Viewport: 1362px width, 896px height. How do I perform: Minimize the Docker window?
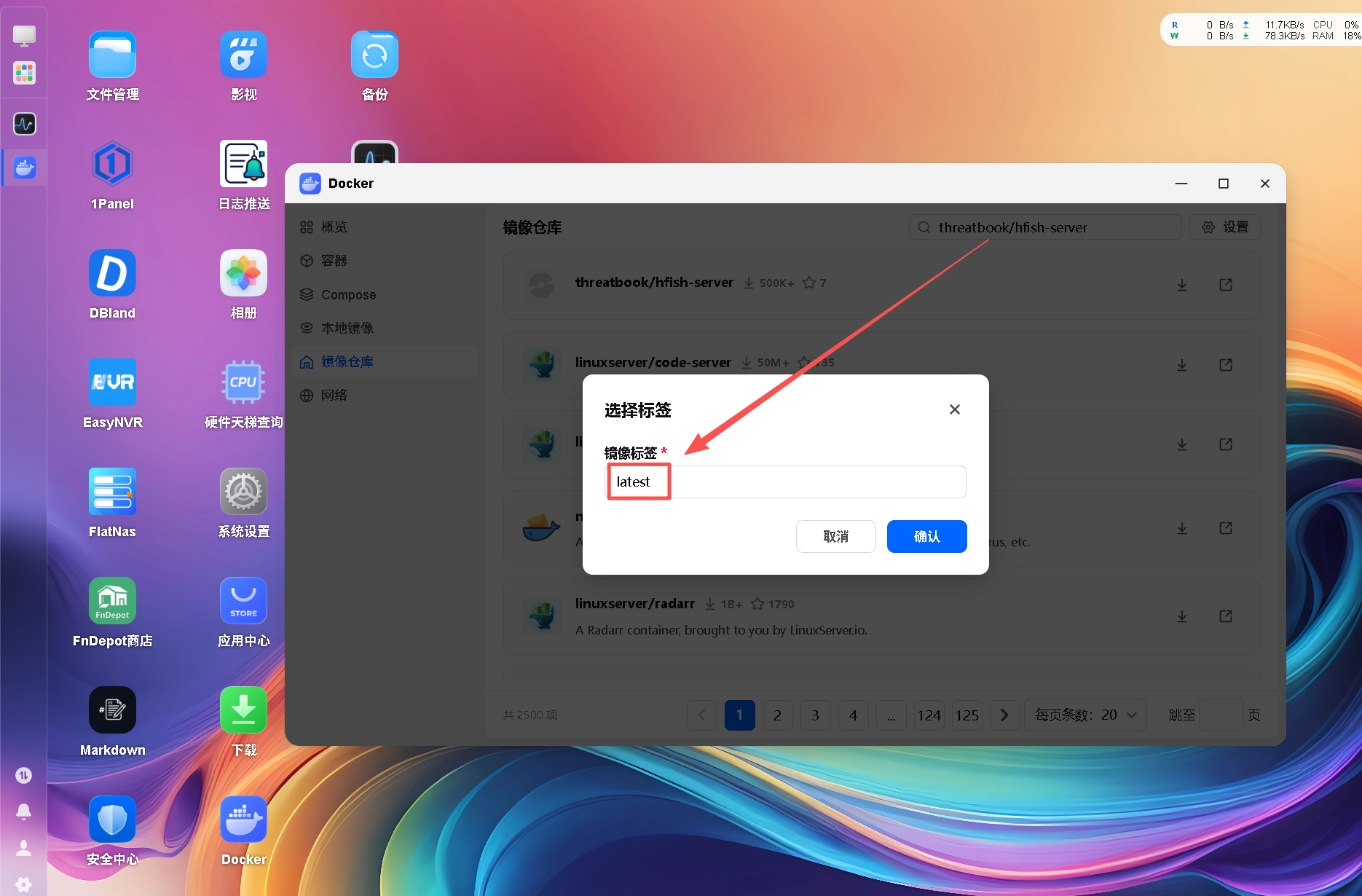(1181, 184)
